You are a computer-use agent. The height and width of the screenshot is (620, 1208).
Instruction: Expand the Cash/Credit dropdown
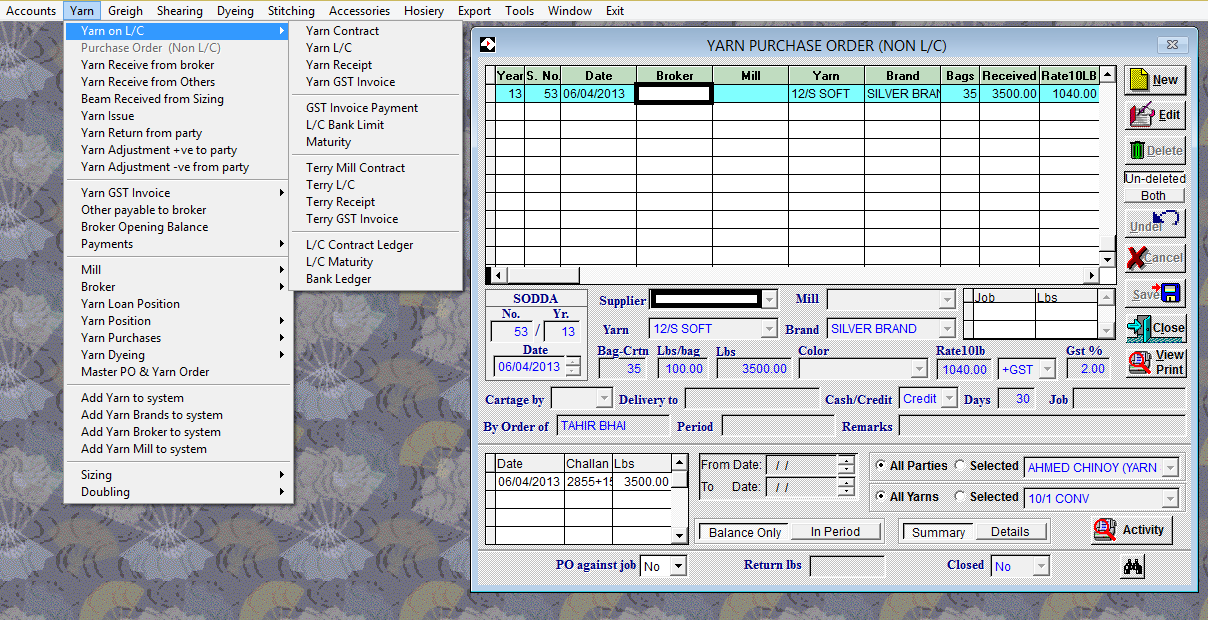[x=948, y=399]
